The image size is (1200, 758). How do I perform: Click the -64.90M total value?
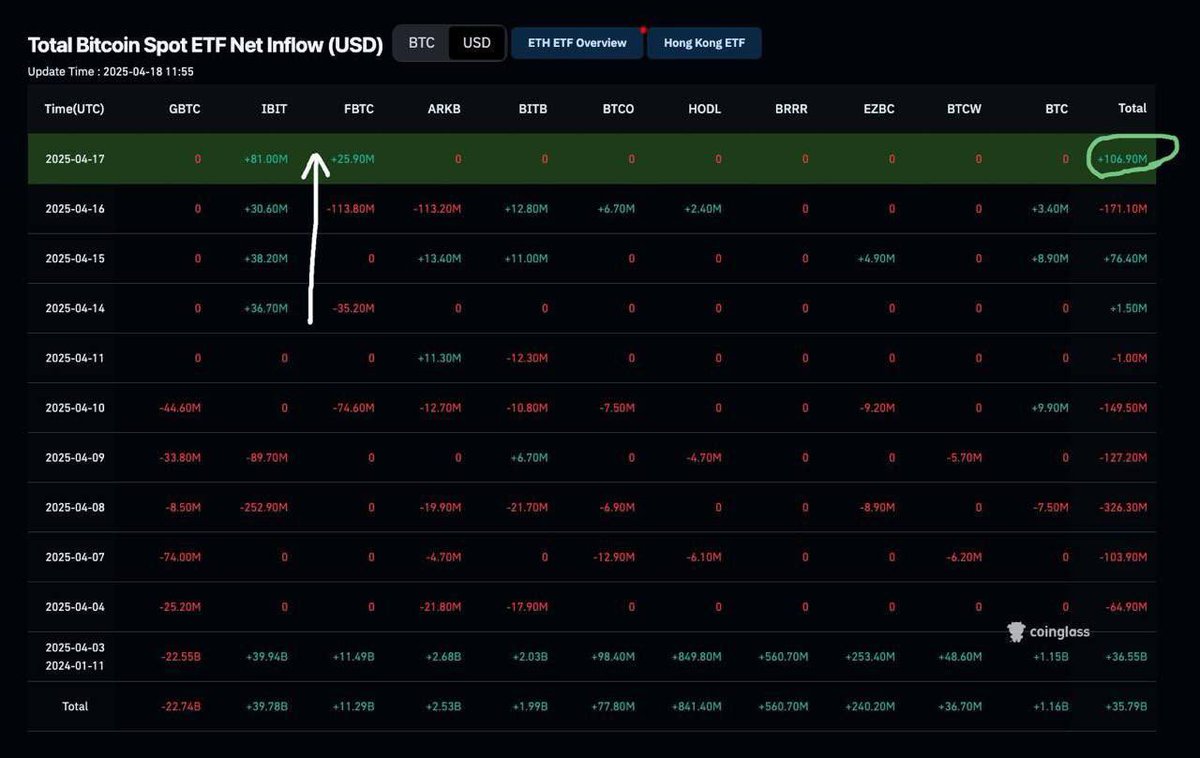point(1125,607)
